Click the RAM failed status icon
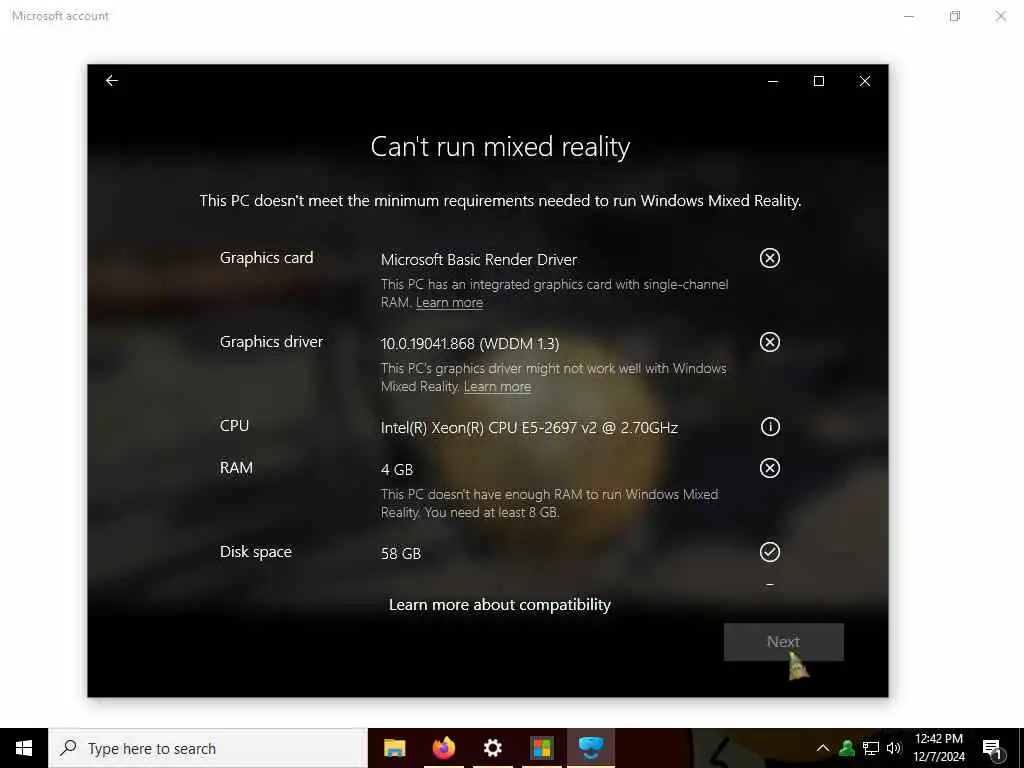The height and width of the screenshot is (768, 1024). tap(770, 468)
